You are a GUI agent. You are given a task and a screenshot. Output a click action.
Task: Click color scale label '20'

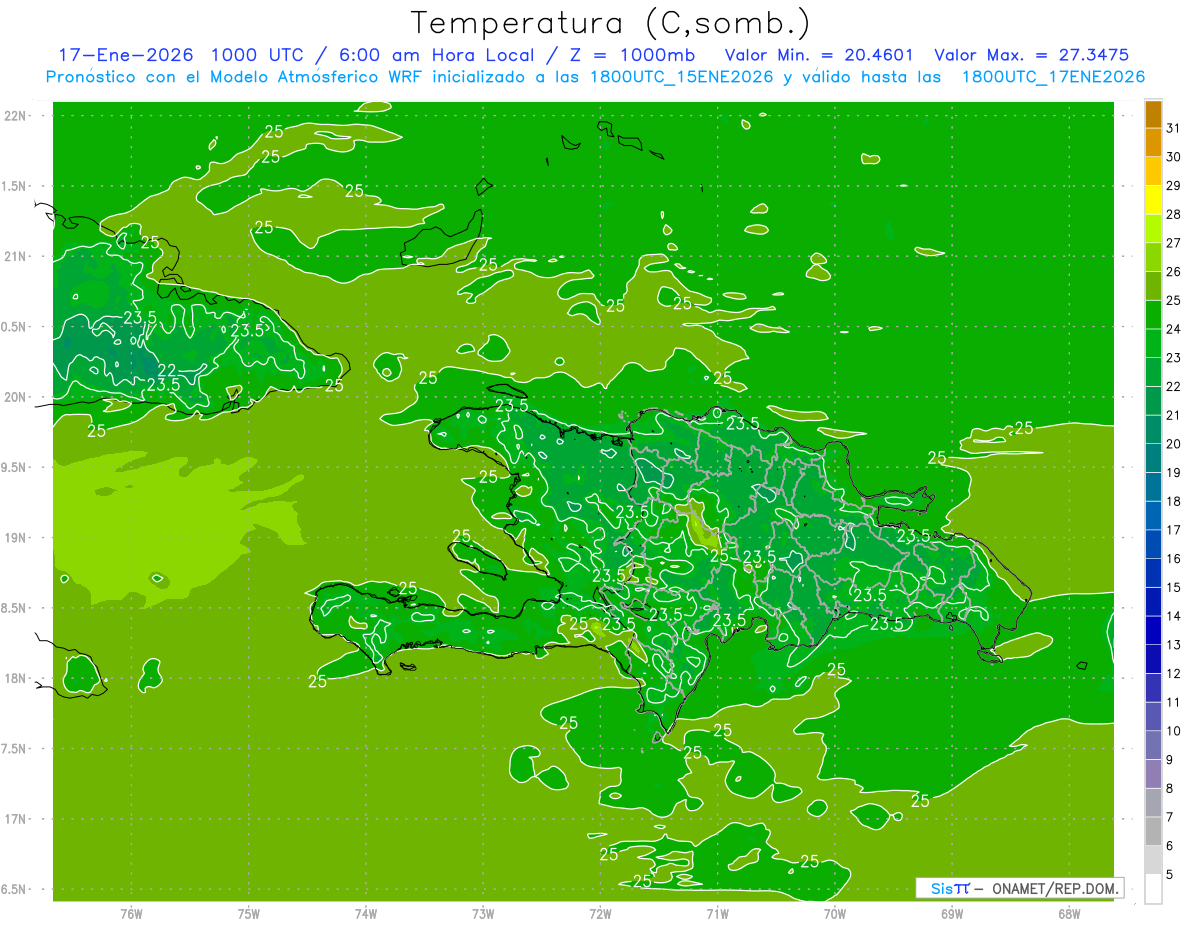point(1174,444)
